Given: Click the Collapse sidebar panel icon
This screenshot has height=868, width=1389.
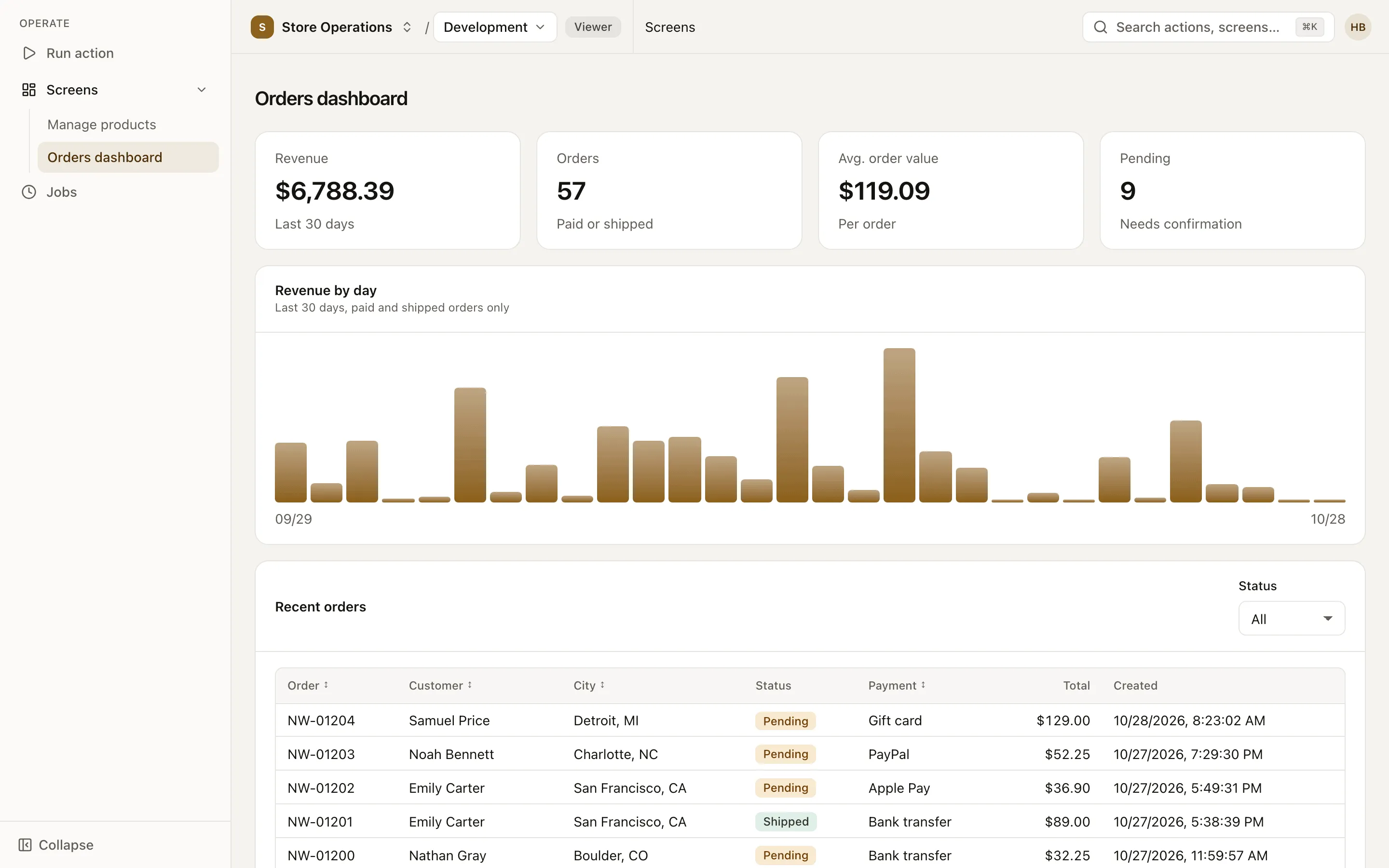Looking at the screenshot, I should point(25,844).
